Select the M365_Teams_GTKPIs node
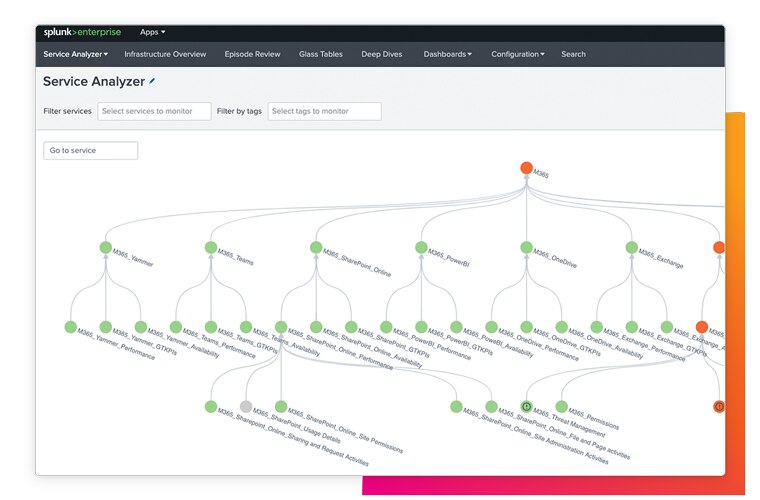This screenshot has height=500, width=760. 211,327
